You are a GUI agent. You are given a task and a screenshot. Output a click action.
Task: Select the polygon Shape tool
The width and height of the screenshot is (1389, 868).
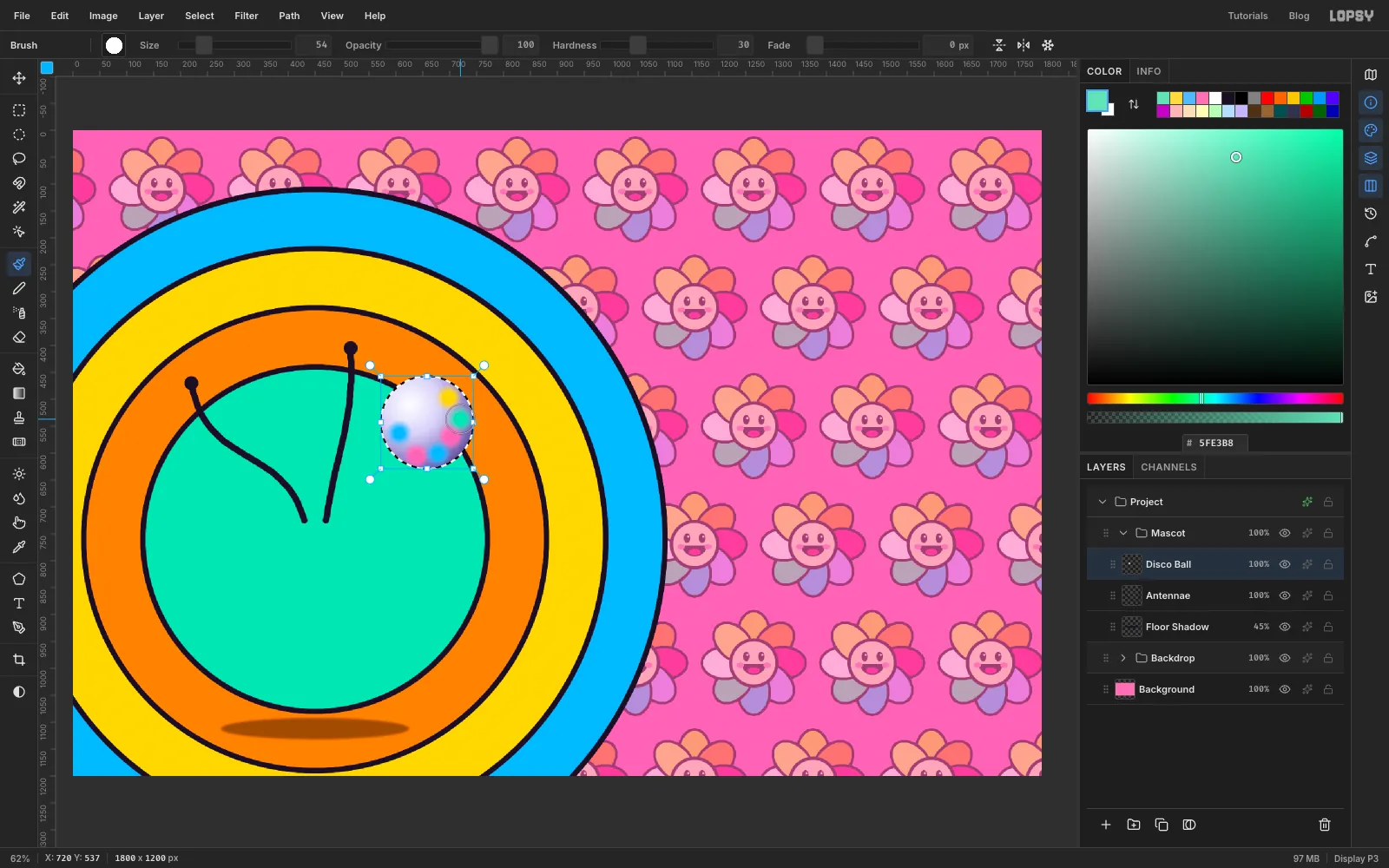(18, 579)
